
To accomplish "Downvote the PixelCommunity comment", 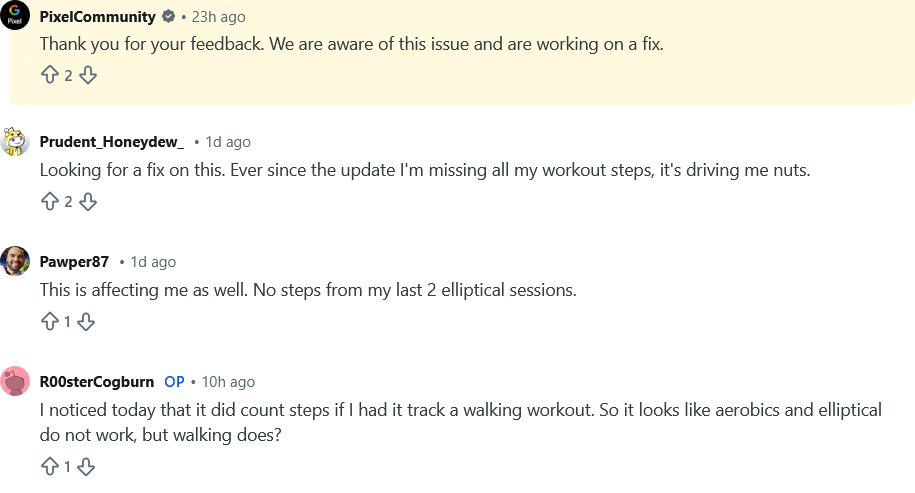I will point(88,75).
